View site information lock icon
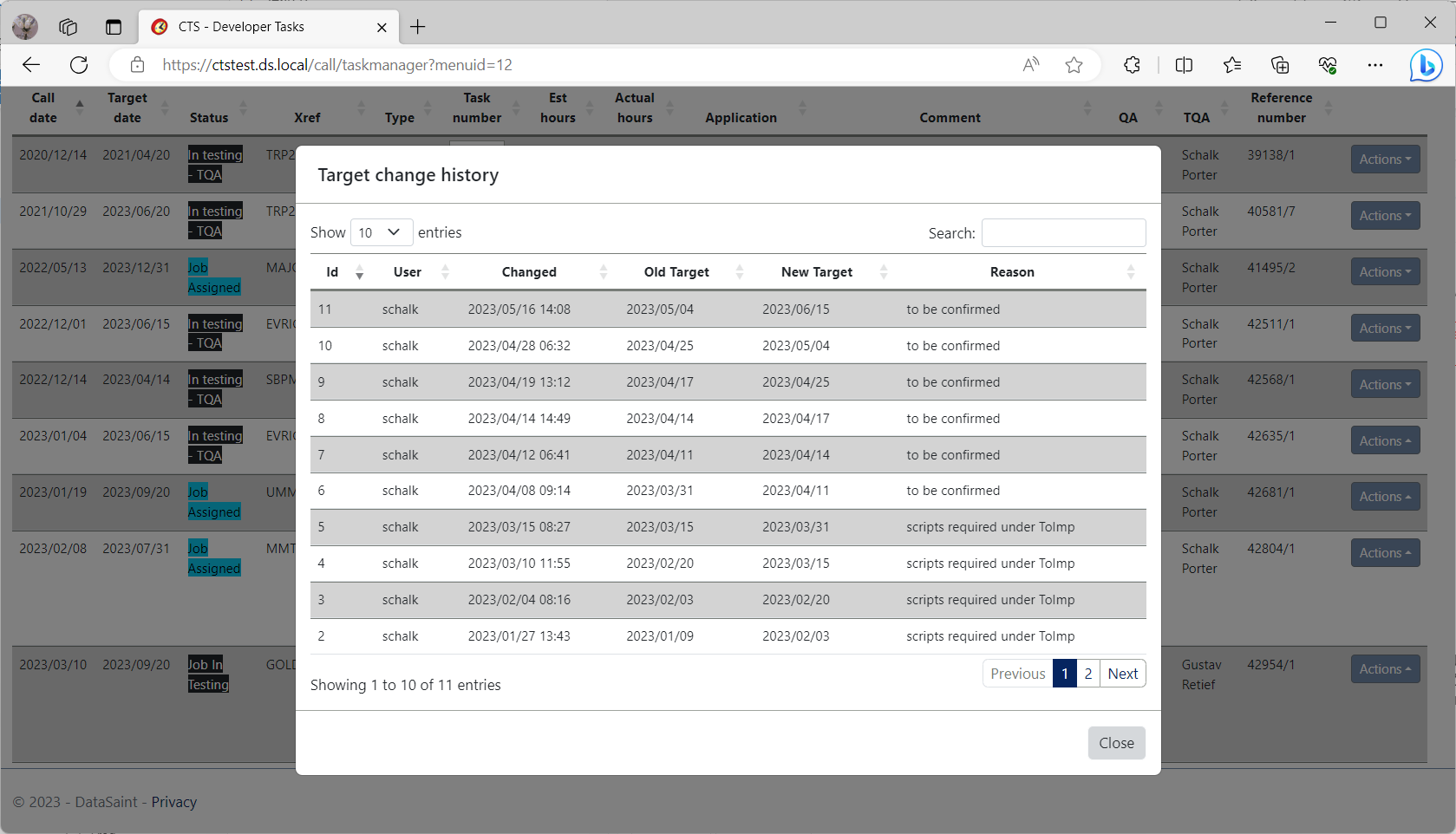 137,65
